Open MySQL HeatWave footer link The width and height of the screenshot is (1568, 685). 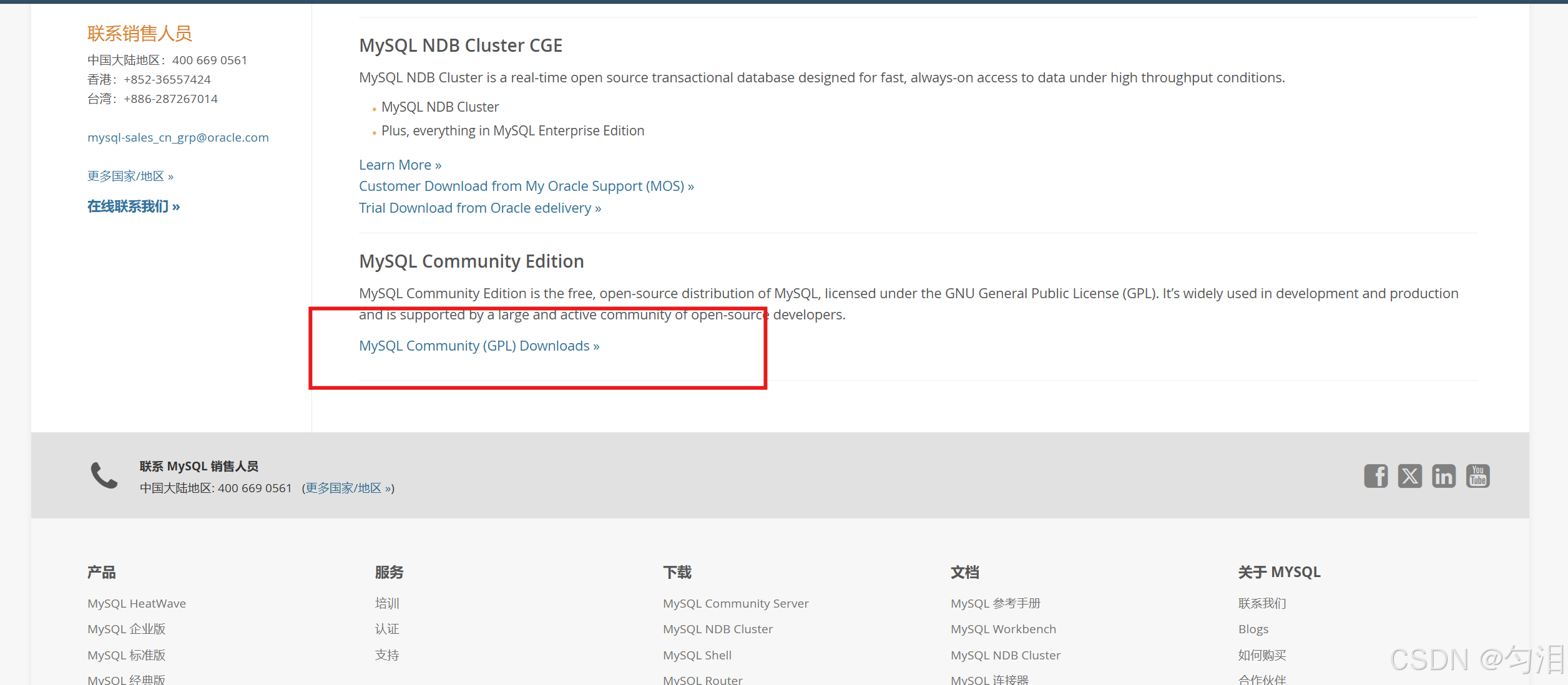tap(137, 603)
